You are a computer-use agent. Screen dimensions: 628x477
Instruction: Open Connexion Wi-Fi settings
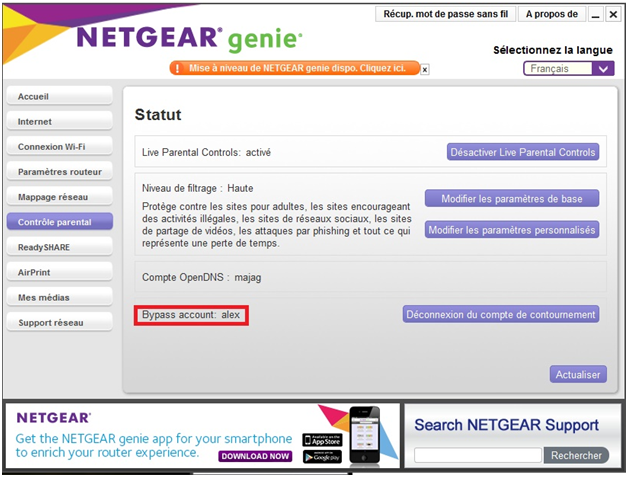click(60, 147)
